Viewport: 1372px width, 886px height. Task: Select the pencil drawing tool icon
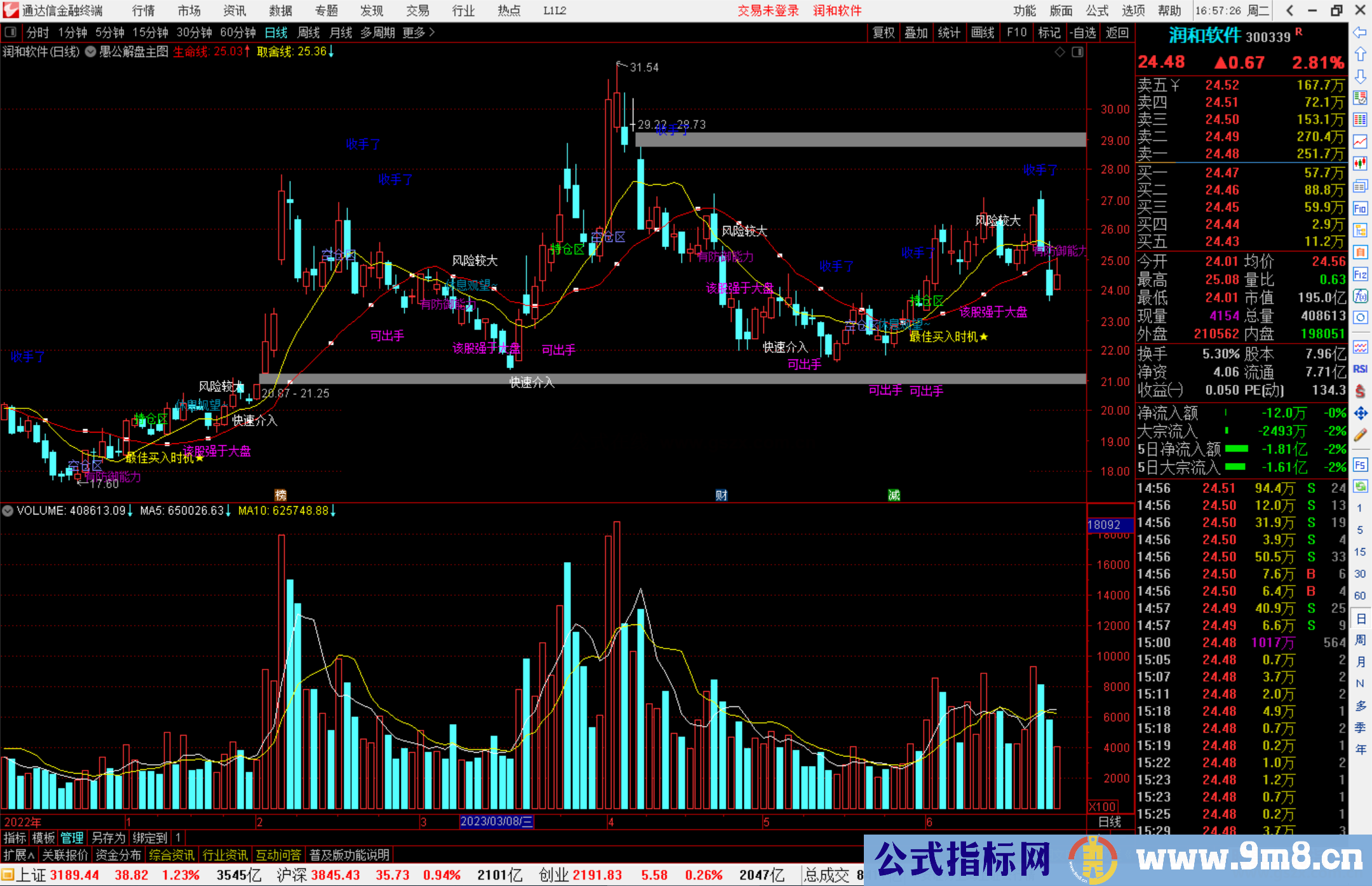[x=1360, y=435]
